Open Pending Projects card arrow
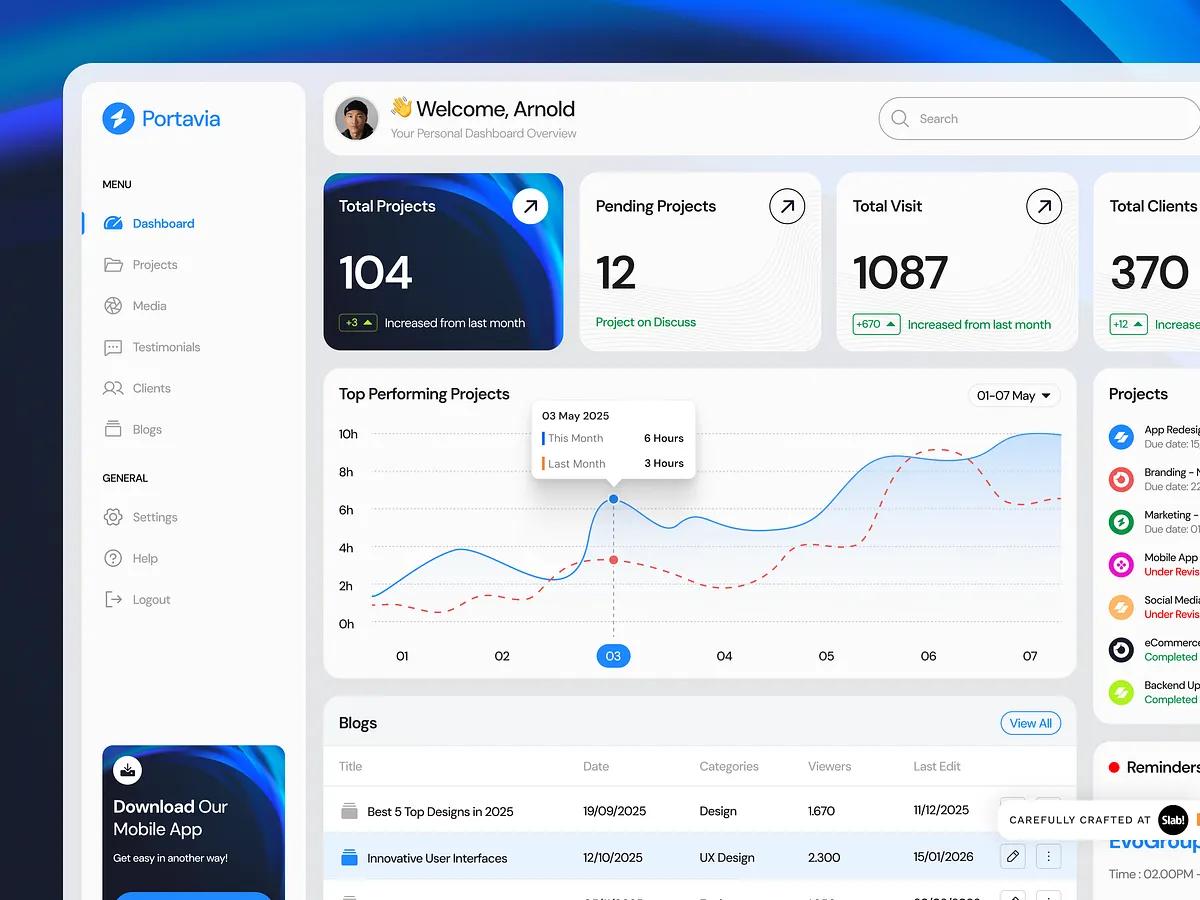1200x900 pixels. click(x=787, y=207)
